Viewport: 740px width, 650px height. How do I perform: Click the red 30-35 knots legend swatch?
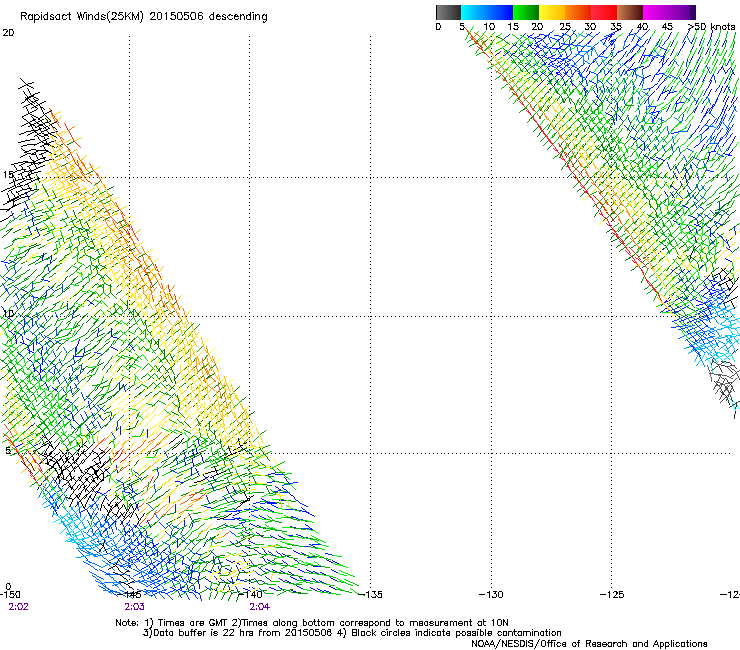pyautogui.click(x=604, y=12)
